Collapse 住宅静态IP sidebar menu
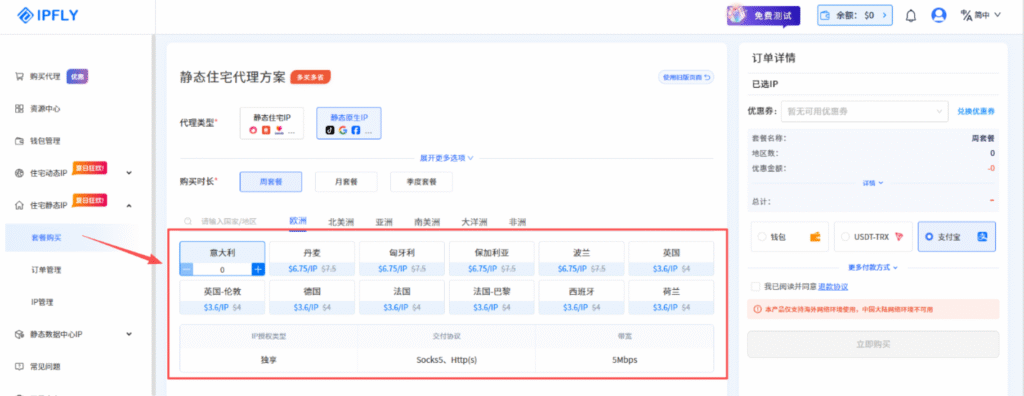Screen dimensions: 1024x396 point(129,206)
